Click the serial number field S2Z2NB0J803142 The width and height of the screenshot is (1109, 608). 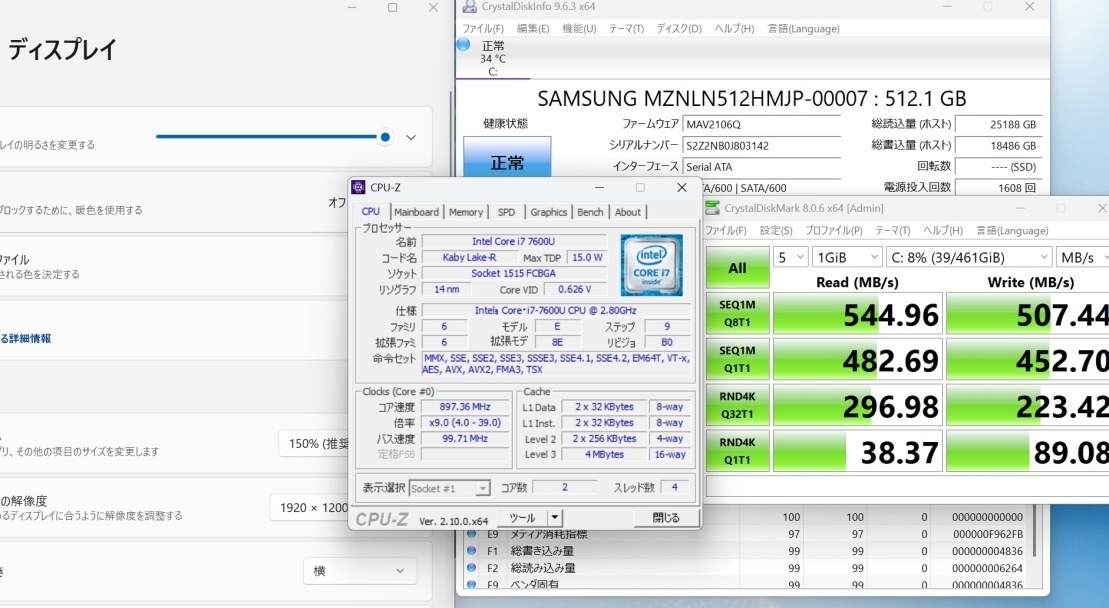point(762,146)
